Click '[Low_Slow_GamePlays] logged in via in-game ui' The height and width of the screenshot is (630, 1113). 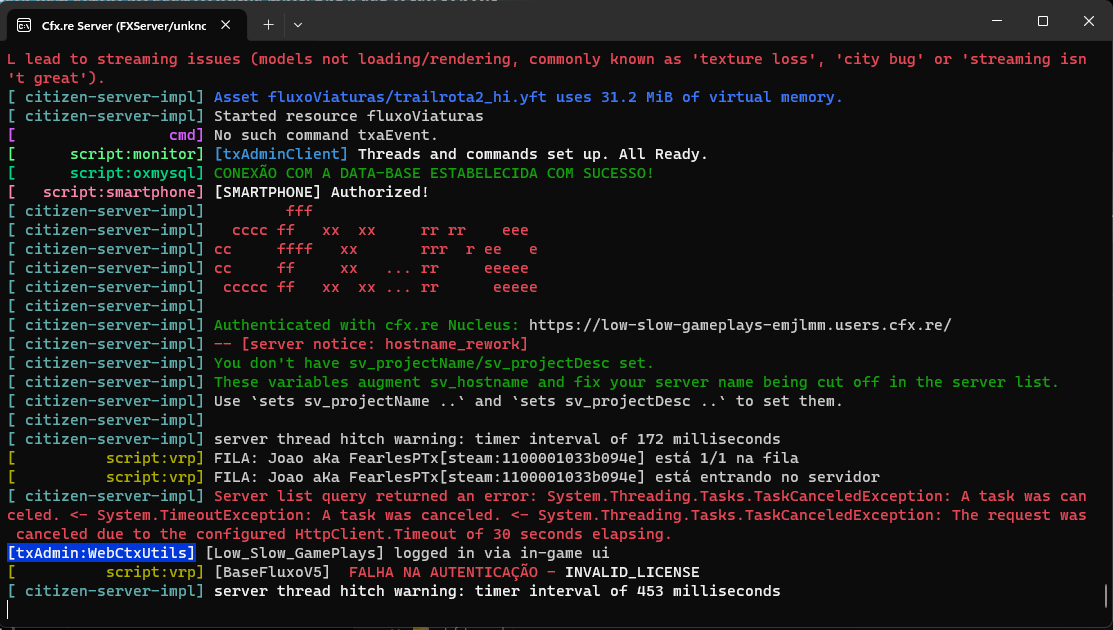point(407,553)
